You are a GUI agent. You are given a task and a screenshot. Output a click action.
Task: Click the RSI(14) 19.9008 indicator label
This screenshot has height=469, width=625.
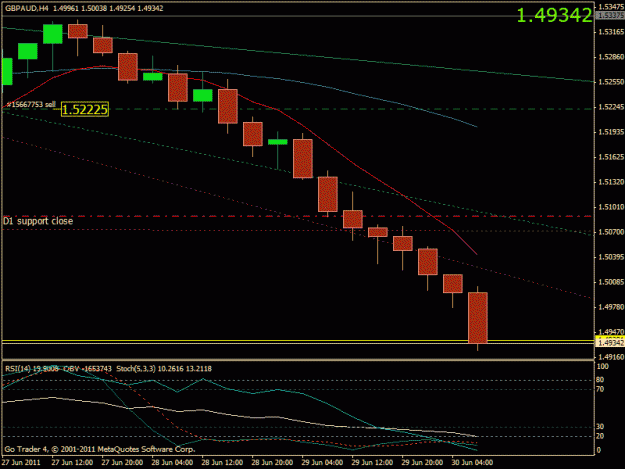[x=32, y=369]
